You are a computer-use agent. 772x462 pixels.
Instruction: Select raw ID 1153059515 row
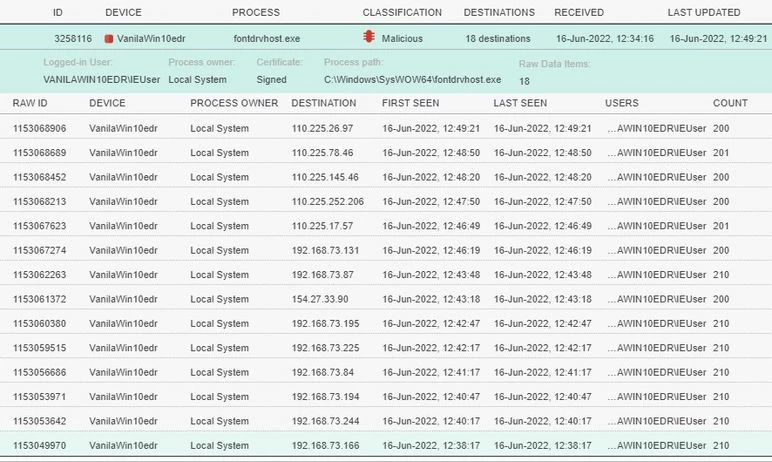(386, 348)
